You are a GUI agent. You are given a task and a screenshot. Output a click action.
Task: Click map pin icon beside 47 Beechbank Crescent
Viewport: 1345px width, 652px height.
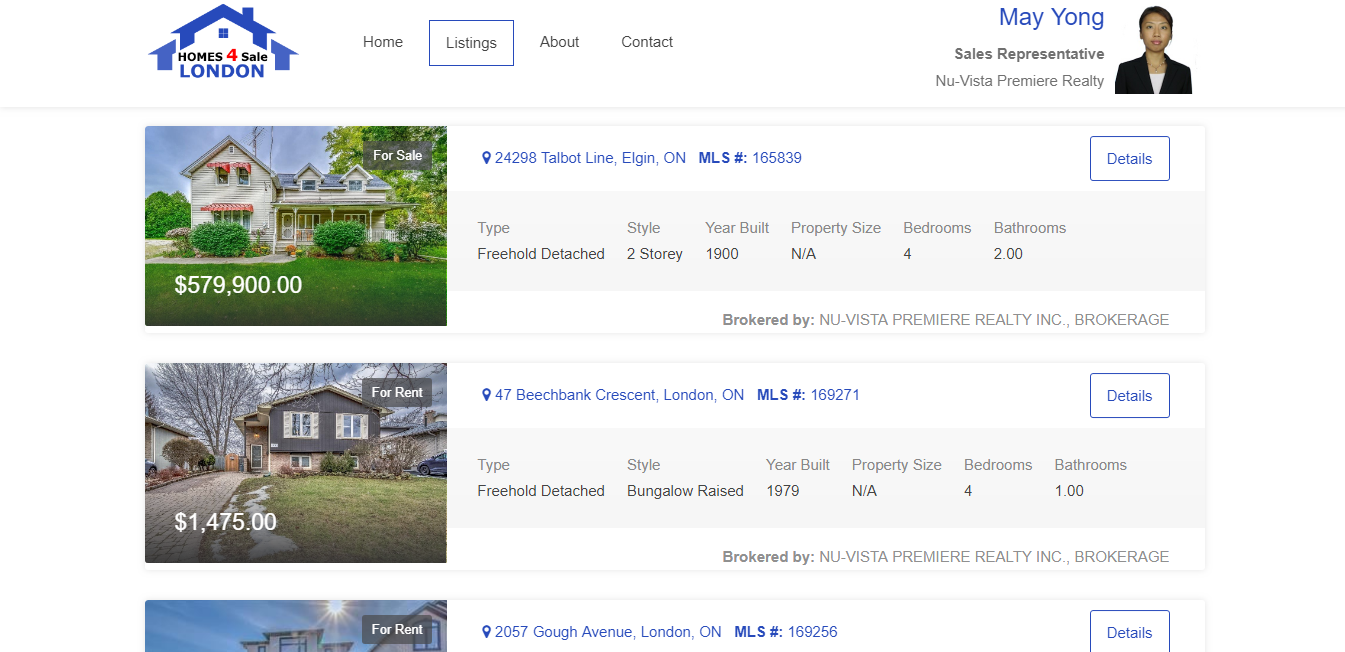(x=487, y=395)
